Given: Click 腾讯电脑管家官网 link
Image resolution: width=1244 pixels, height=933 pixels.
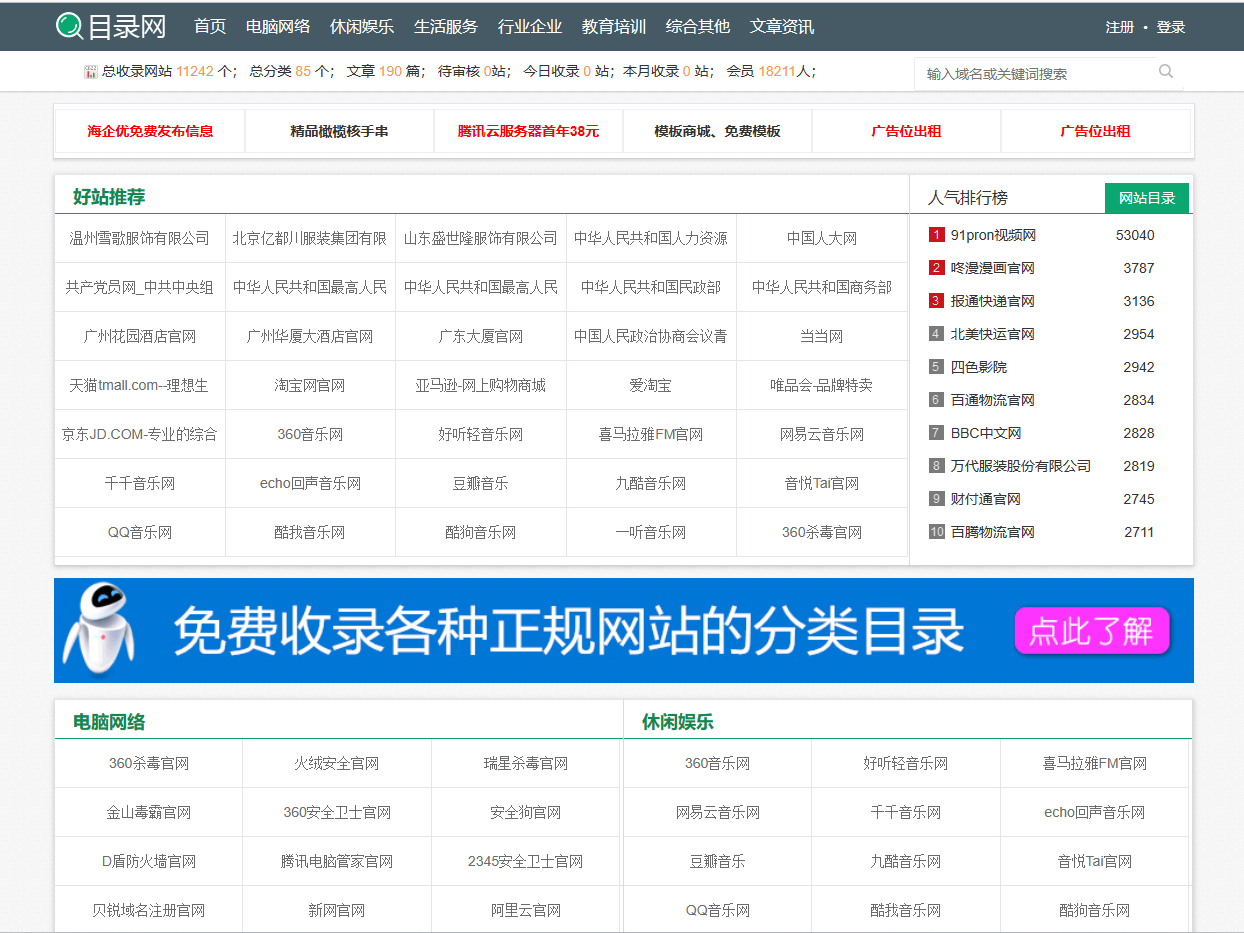Looking at the screenshot, I should pos(337,861).
